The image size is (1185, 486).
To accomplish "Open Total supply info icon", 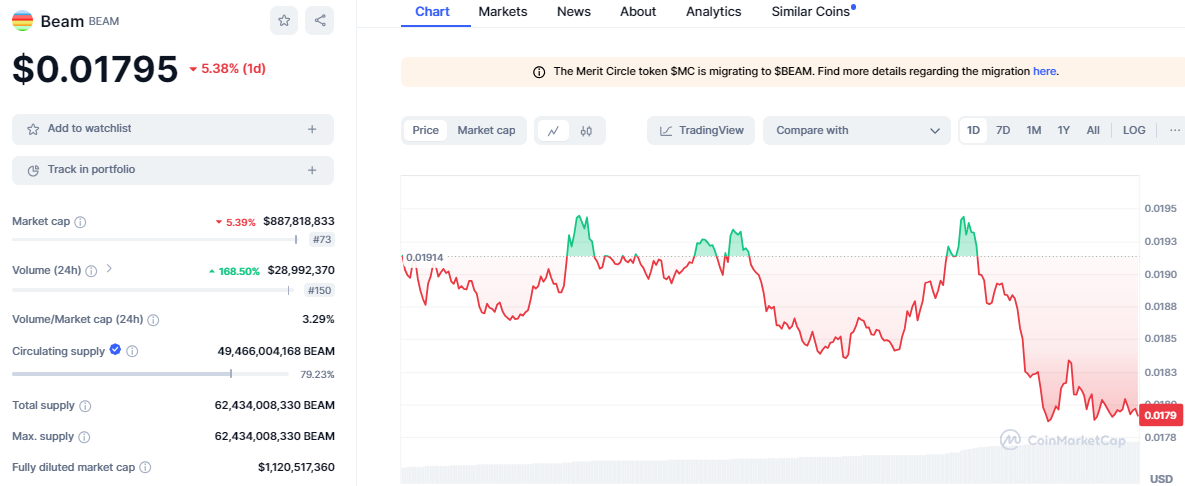I will pyautogui.click(x=85, y=406).
